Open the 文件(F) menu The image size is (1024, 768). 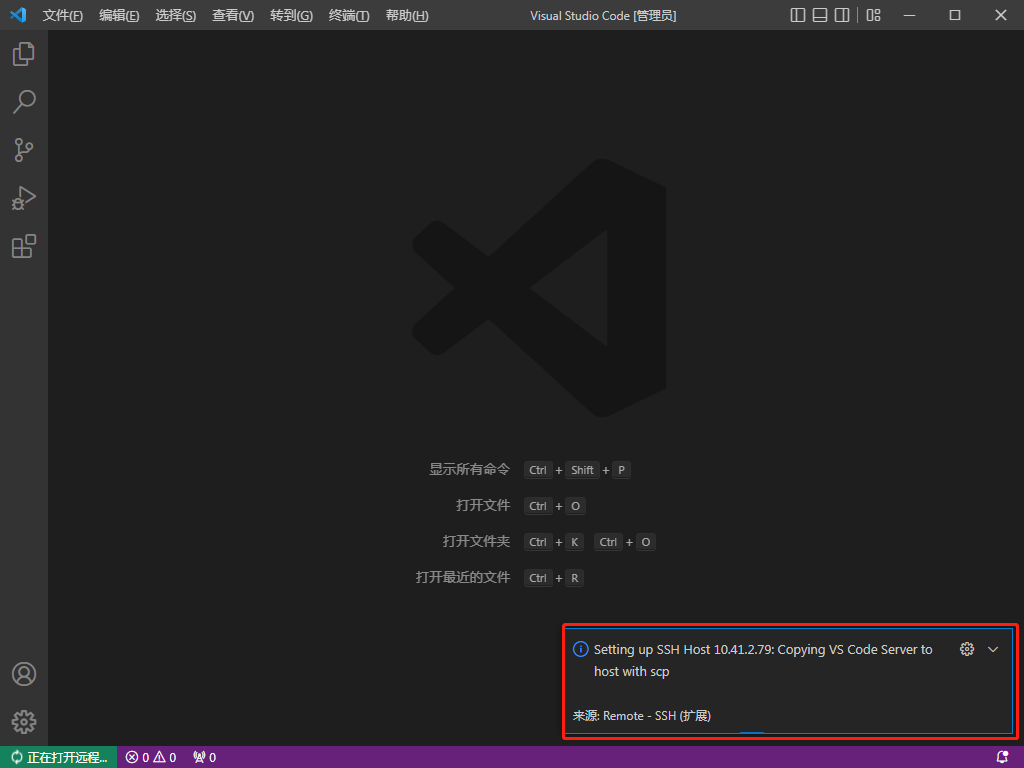click(x=63, y=16)
